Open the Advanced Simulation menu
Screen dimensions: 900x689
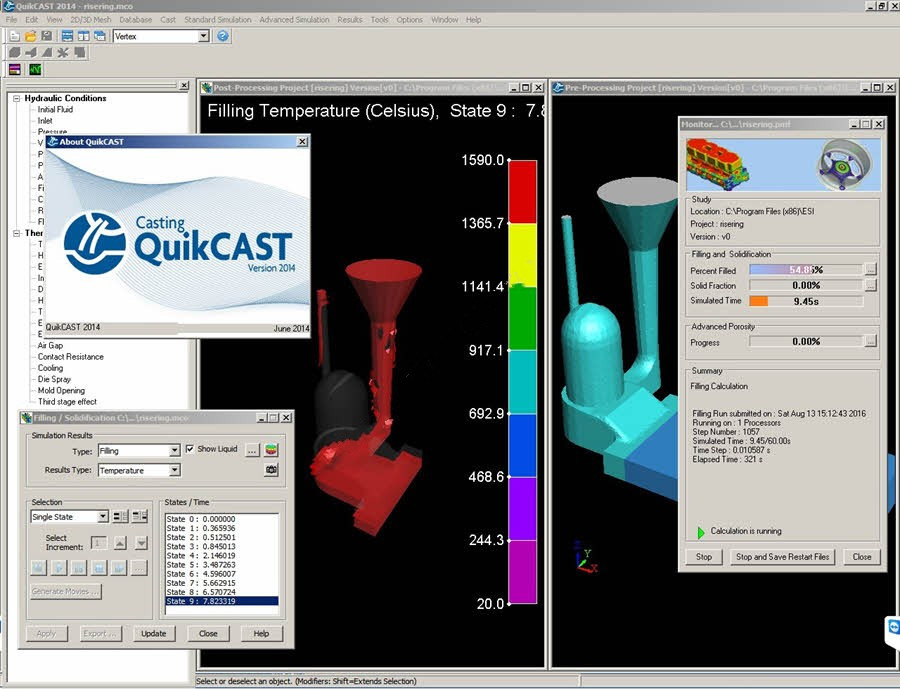pyautogui.click(x=294, y=20)
